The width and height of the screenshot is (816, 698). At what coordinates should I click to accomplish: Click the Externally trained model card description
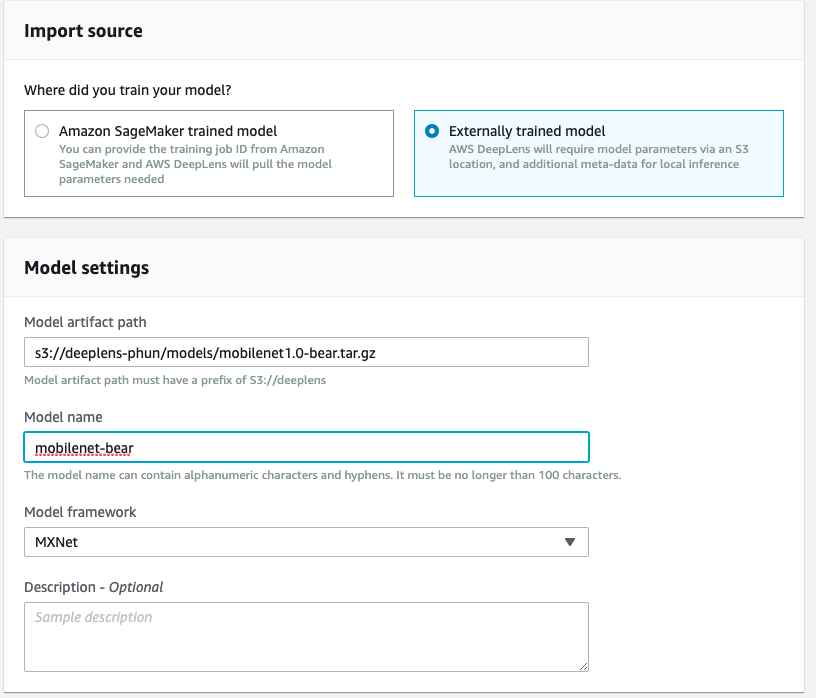[598, 157]
